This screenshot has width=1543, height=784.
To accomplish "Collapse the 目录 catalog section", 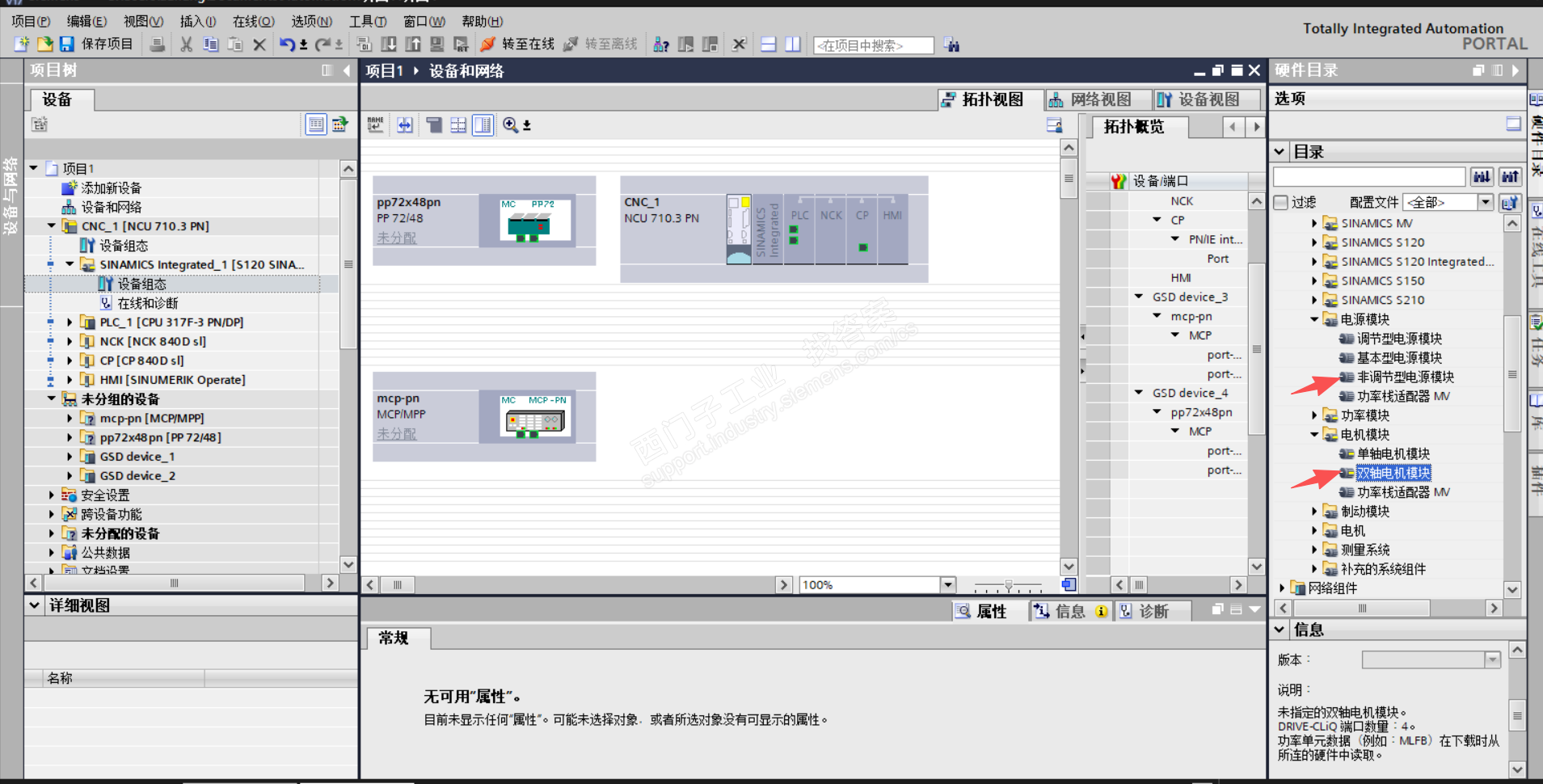I will click(x=1280, y=151).
